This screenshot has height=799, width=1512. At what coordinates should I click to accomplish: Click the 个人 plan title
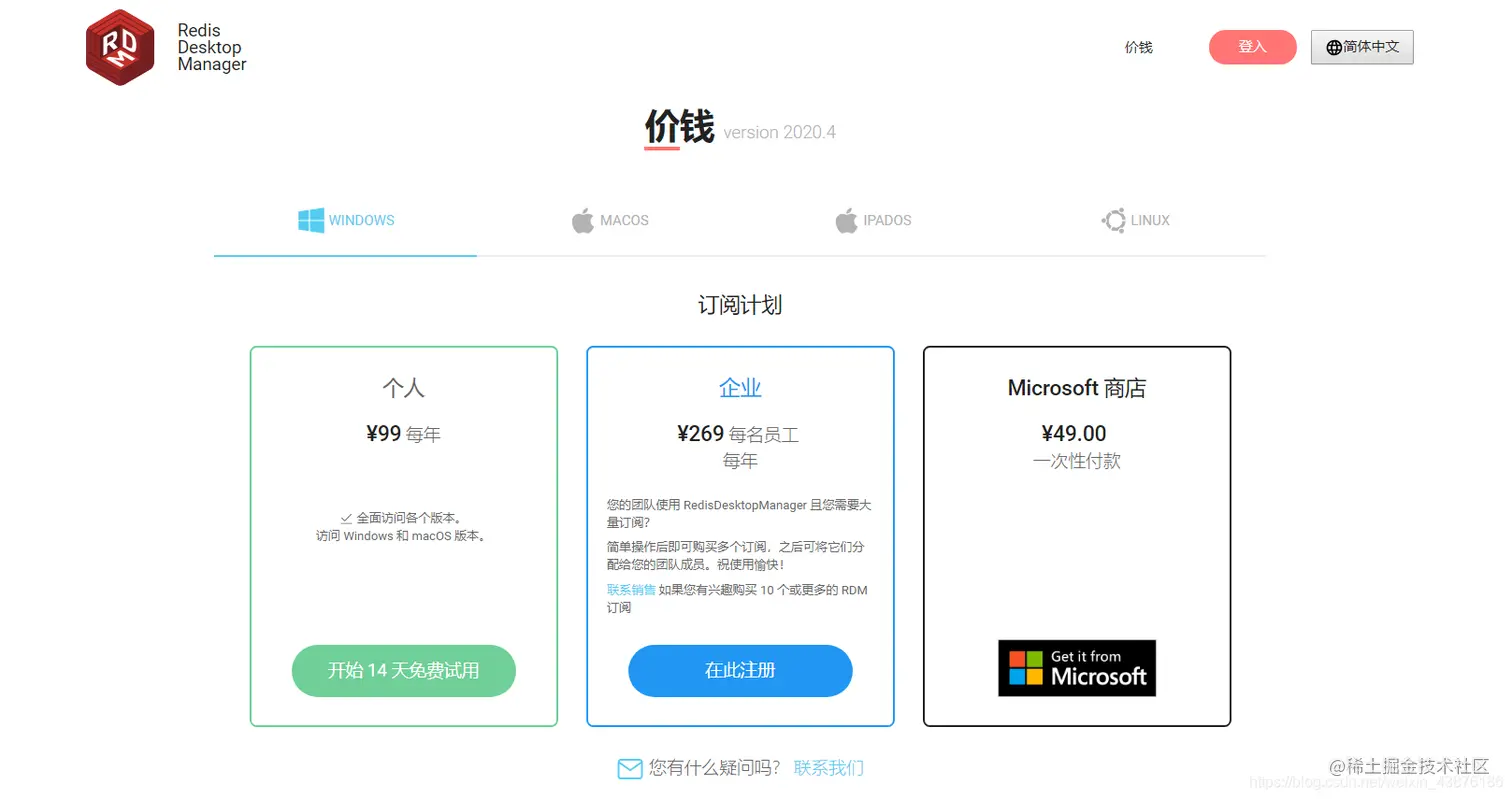click(404, 388)
